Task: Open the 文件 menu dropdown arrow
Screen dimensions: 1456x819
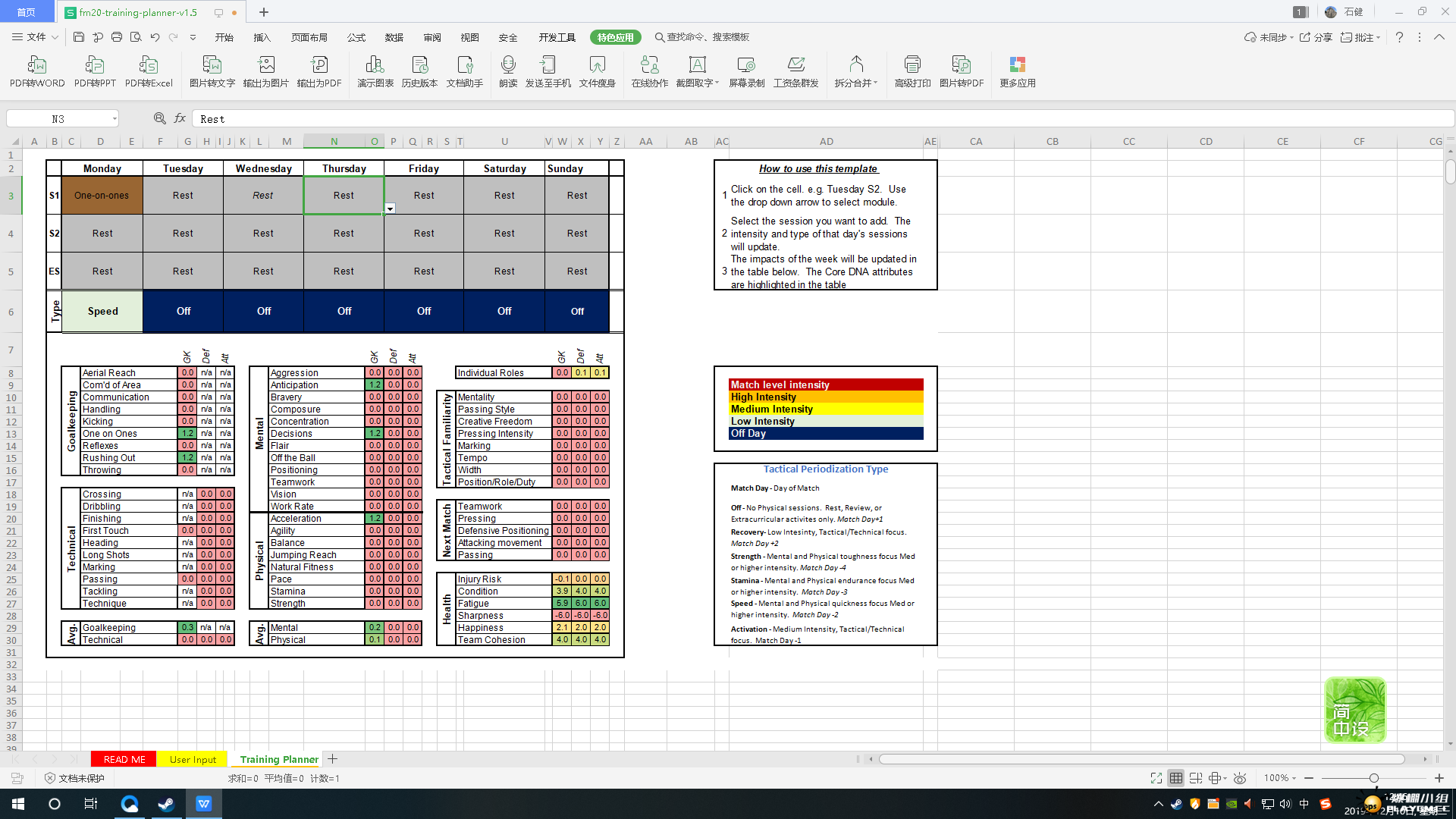Action: [55, 37]
